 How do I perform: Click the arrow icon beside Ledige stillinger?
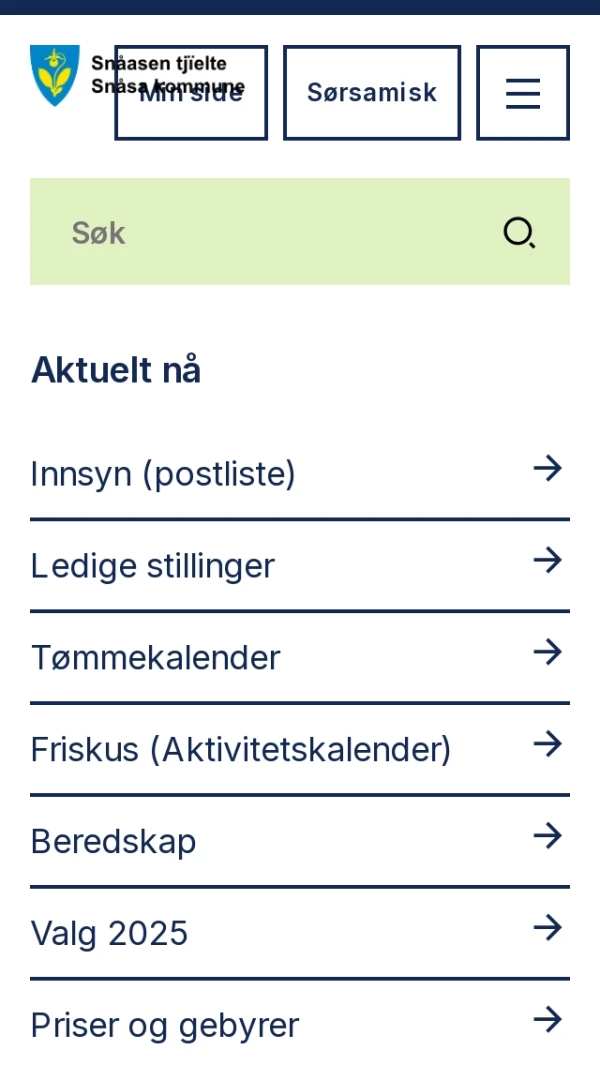pos(547,560)
